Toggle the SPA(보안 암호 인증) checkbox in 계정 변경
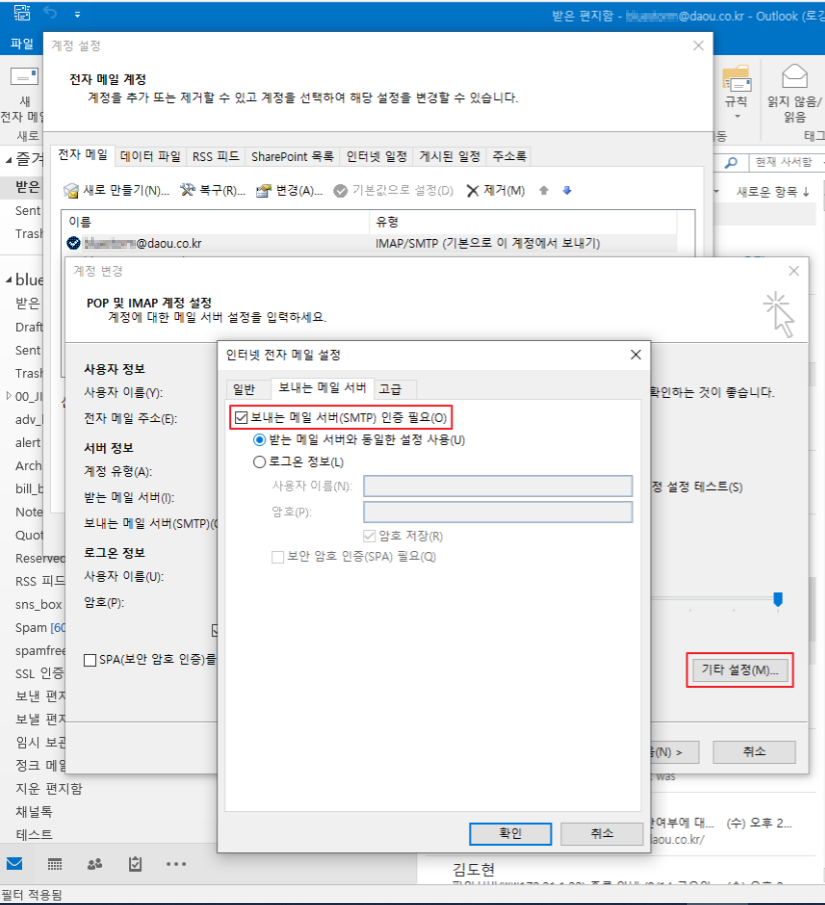 [90, 660]
